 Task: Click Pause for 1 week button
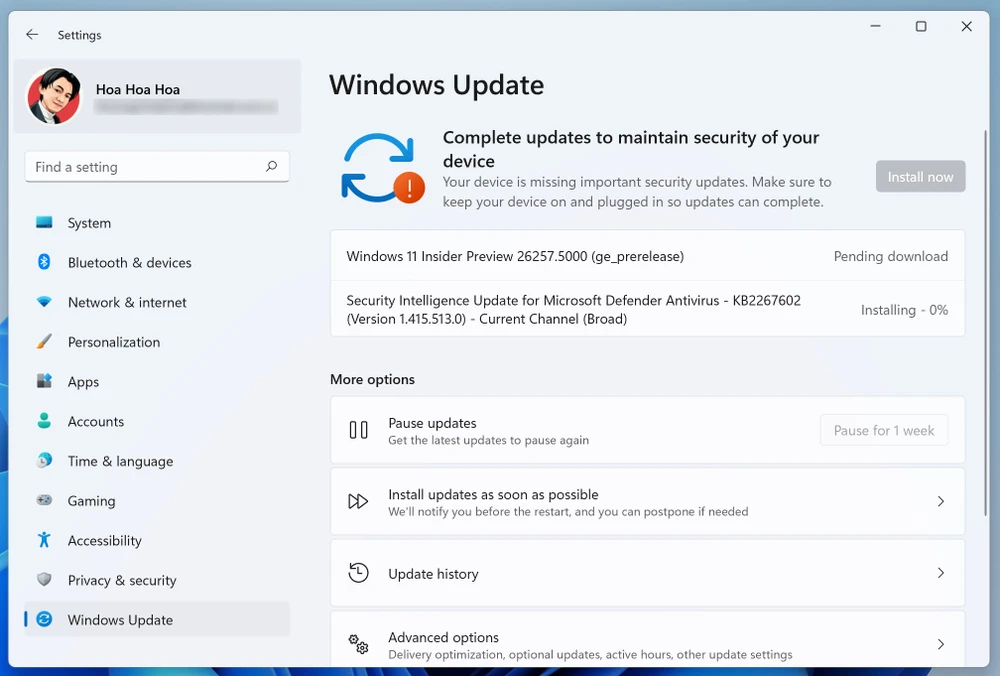pos(883,430)
